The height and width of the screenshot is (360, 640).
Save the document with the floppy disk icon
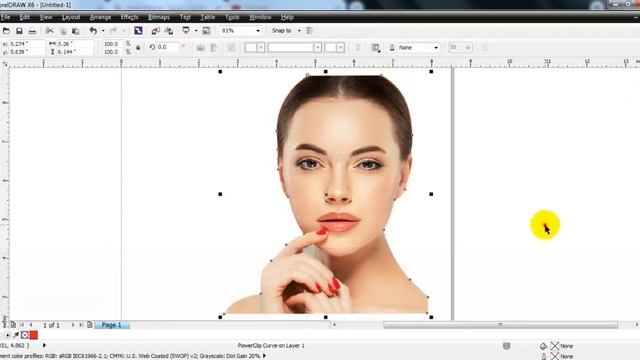[19, 31]
